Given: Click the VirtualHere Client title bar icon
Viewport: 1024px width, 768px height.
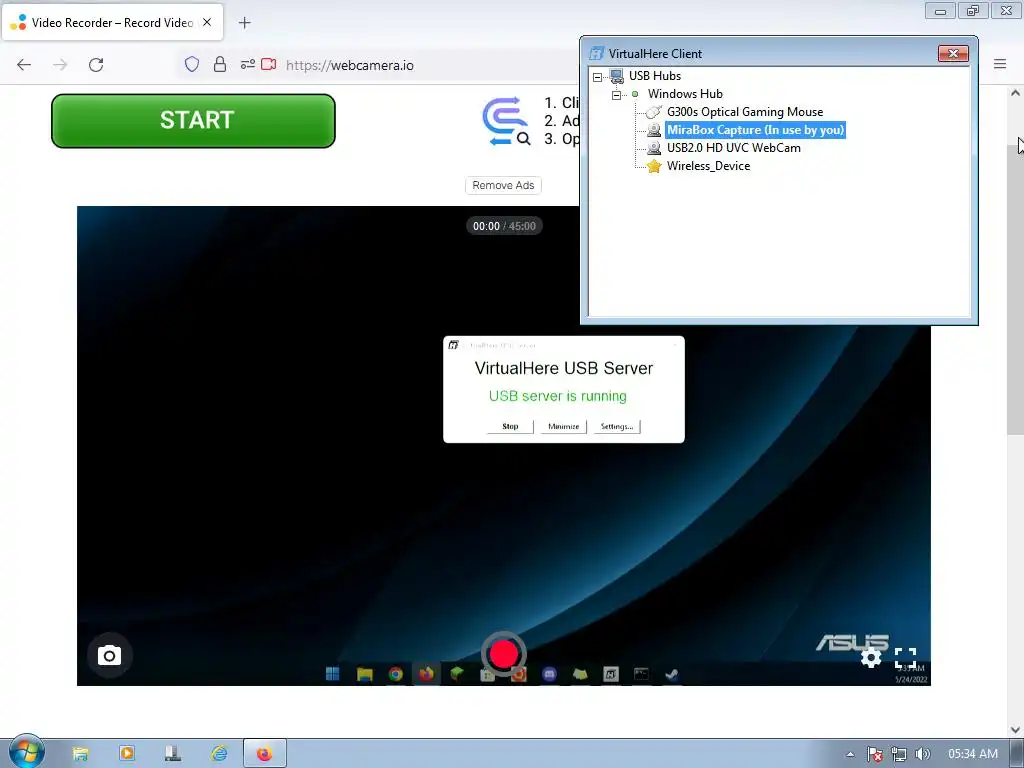Looking at the screenshot, I should point(596,54).
